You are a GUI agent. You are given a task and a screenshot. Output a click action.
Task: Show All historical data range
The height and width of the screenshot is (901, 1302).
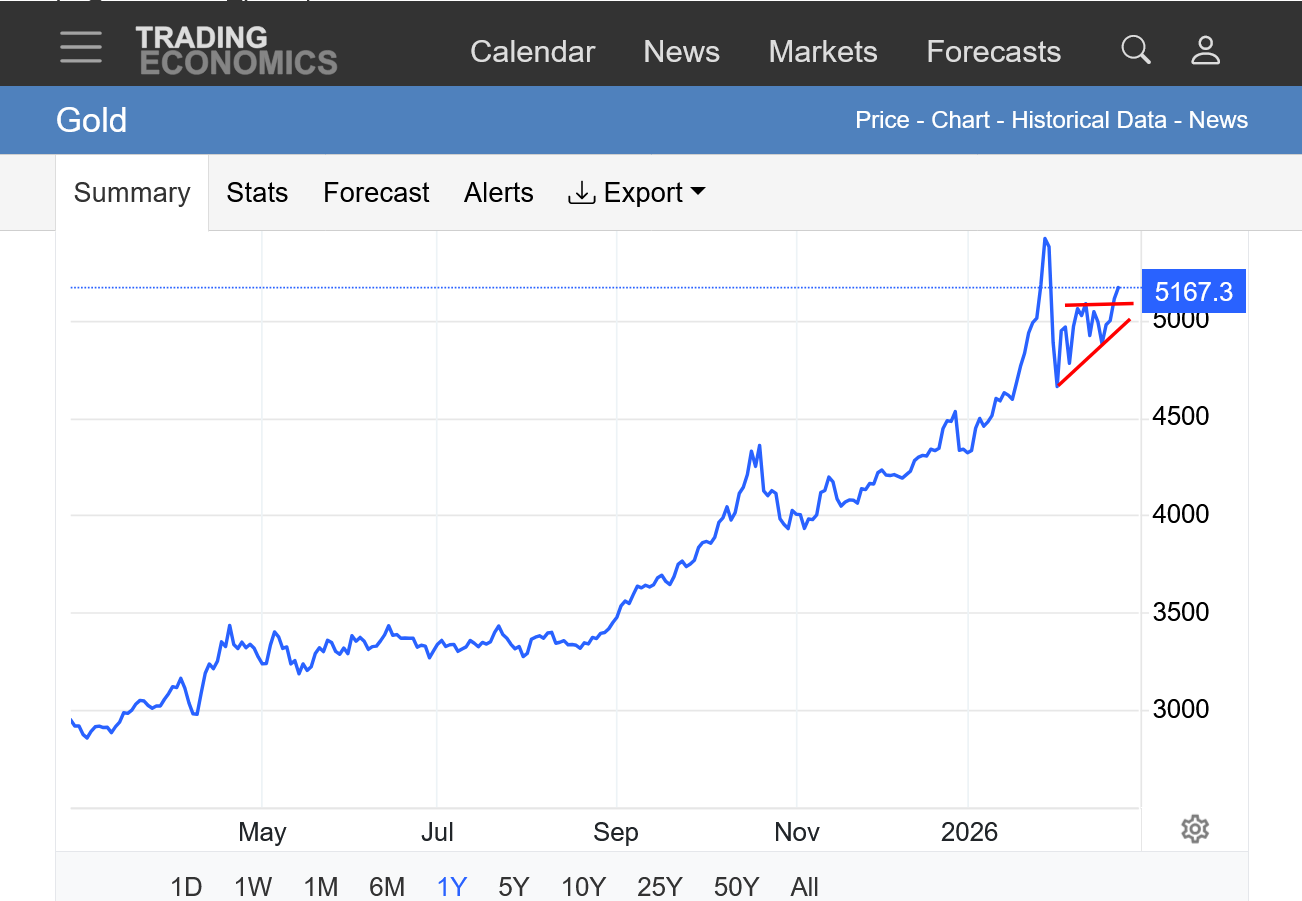pos(804,886)
